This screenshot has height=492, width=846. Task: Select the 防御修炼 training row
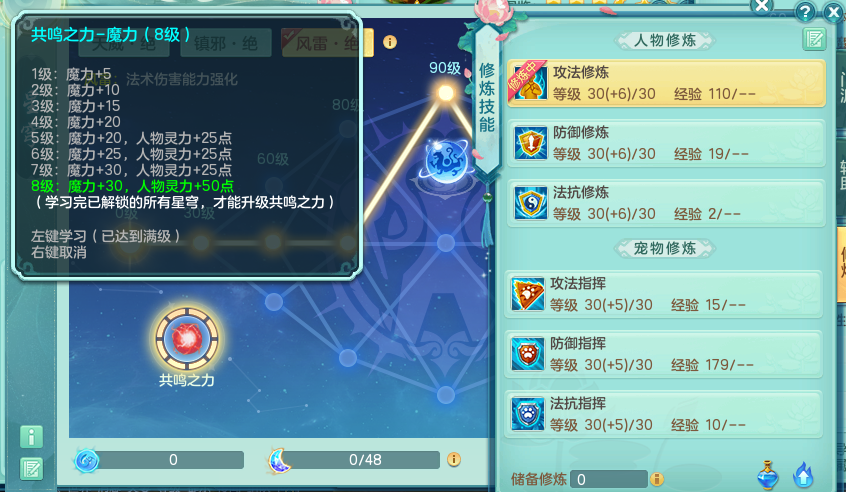tap(666, 143)
